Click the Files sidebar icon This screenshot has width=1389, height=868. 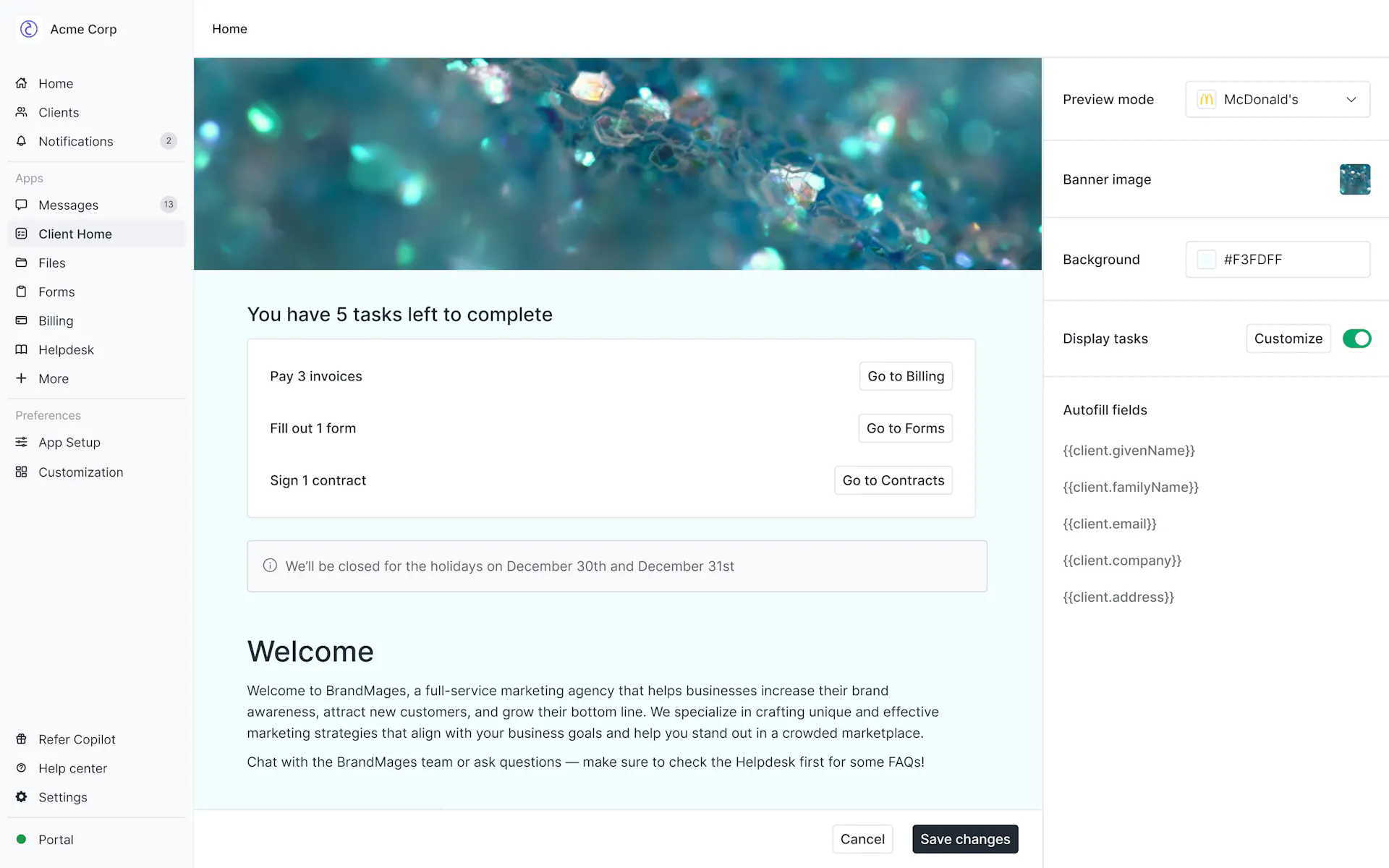22,263
